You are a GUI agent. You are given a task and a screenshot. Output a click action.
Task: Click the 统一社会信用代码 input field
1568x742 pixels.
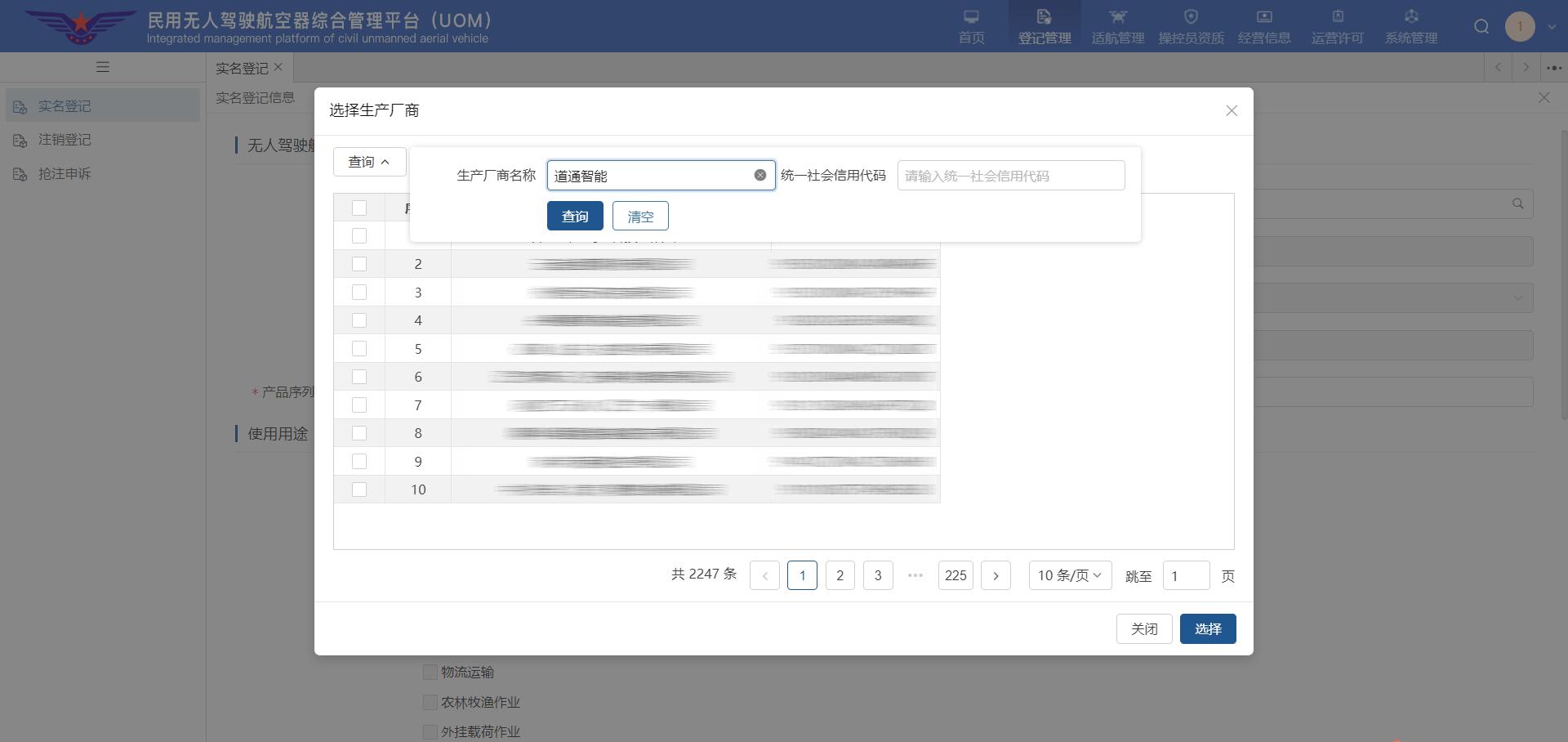1010,176
